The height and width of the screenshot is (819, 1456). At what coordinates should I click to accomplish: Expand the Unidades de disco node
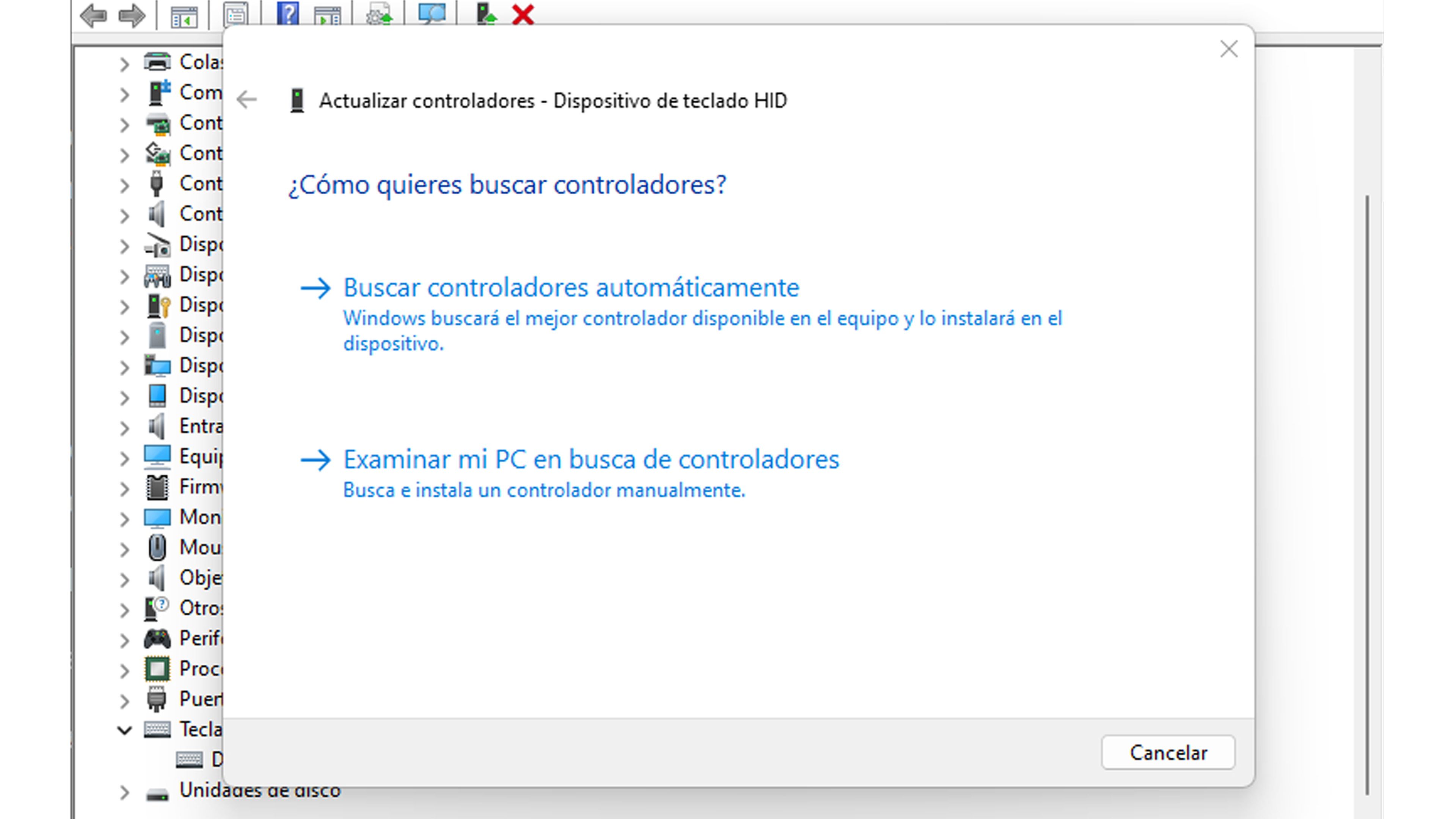tap(124, 792)
